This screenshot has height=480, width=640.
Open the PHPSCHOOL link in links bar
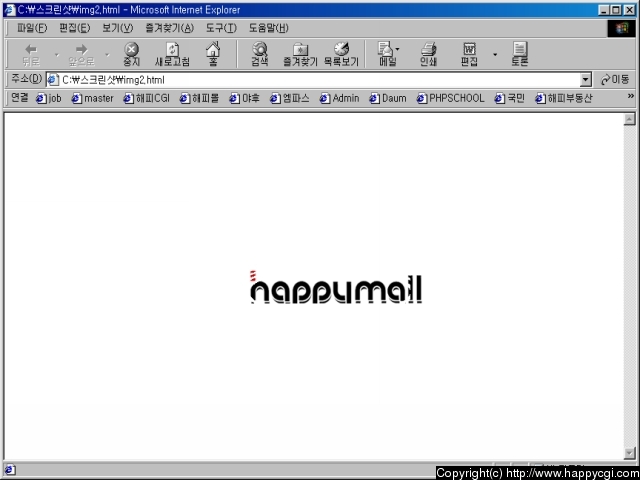click(450, 98)
